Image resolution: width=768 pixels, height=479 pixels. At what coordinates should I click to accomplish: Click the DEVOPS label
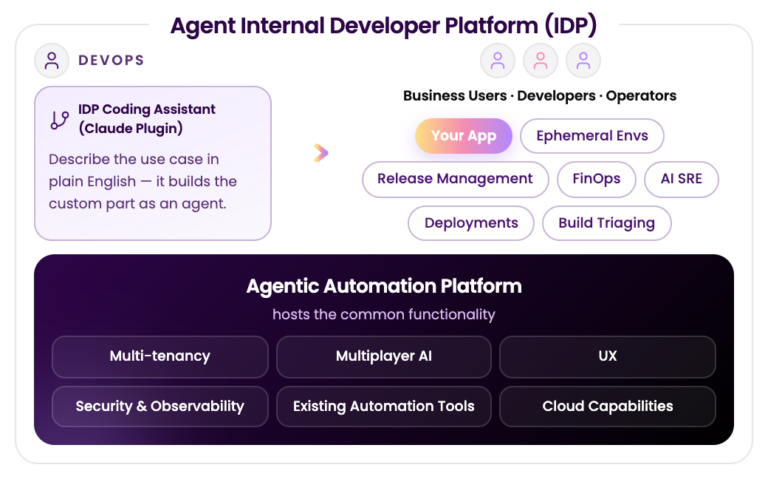[x=111, y=61]
